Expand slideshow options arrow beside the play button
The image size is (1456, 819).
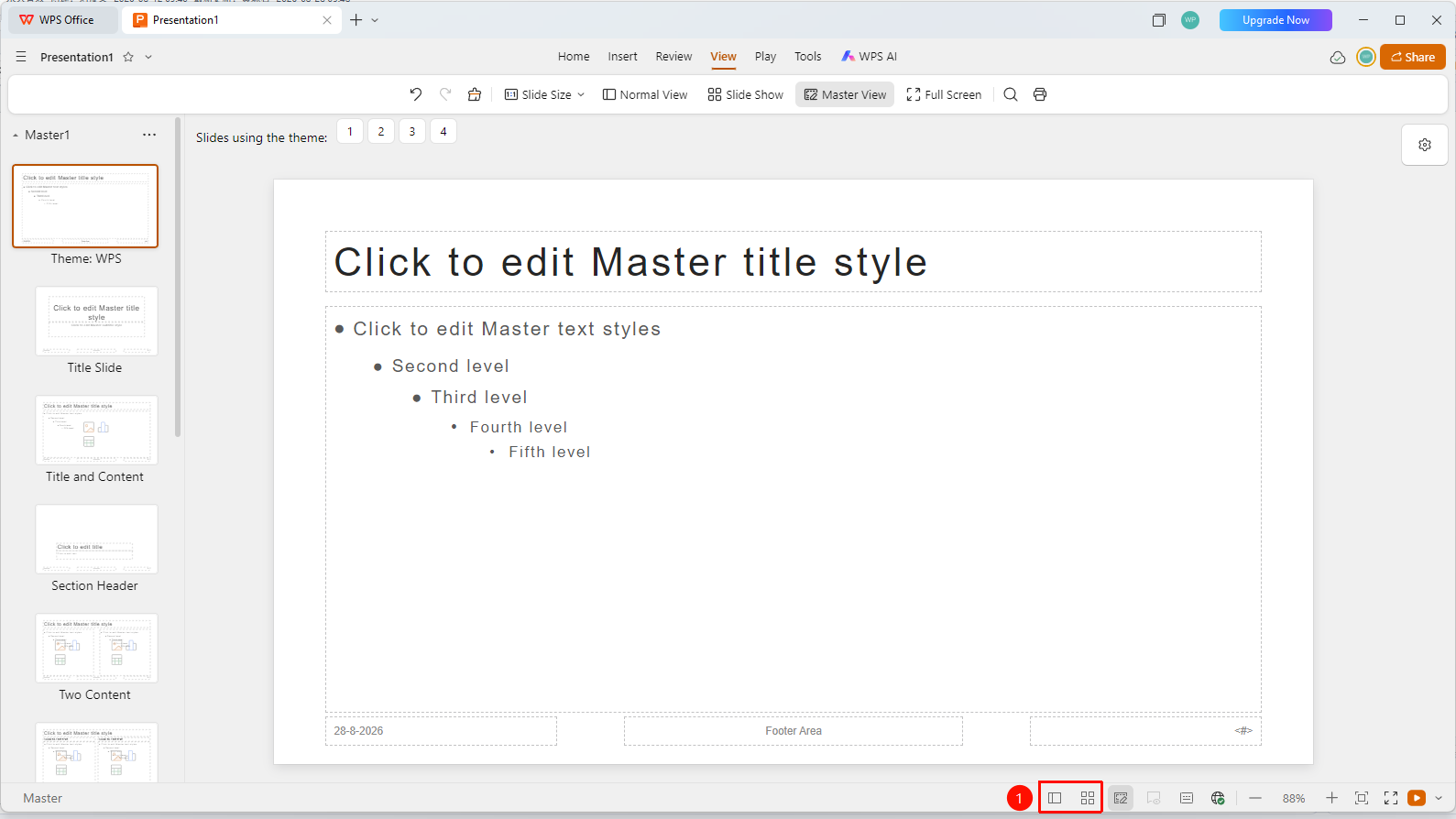(1439, 798)
